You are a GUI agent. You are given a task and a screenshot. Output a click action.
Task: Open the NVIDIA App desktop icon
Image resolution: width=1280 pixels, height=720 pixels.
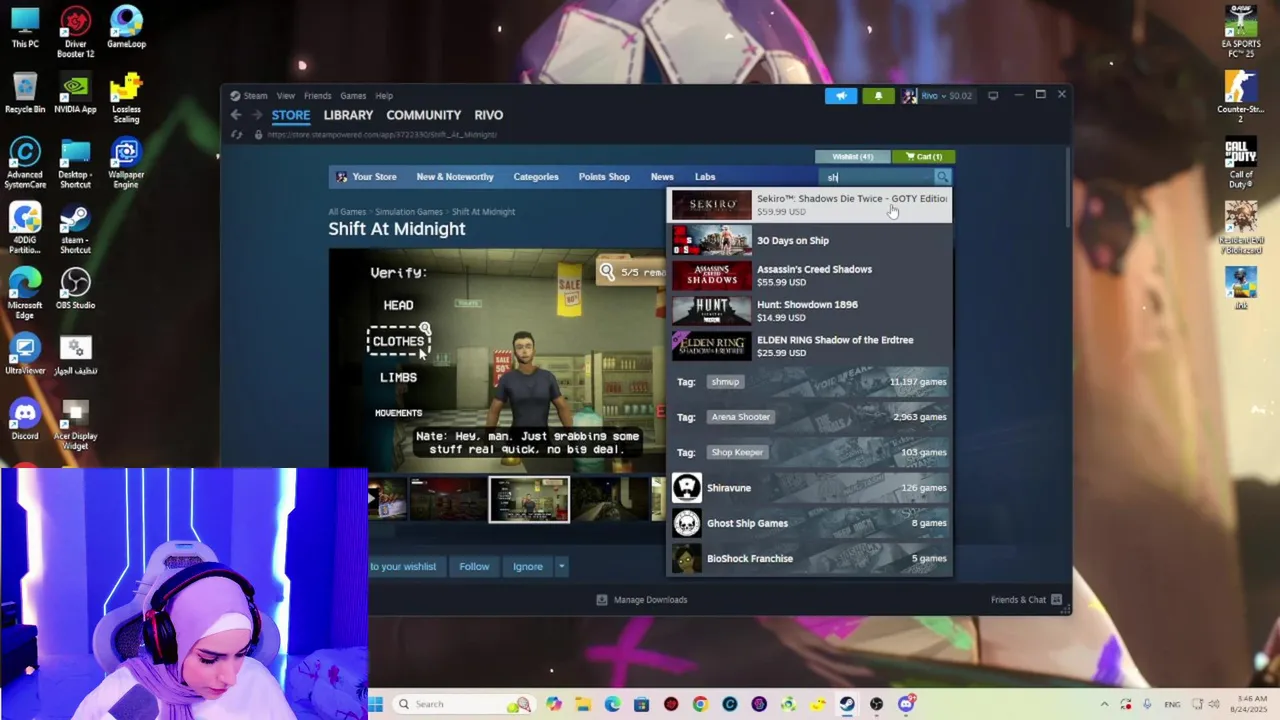[75, 93]
